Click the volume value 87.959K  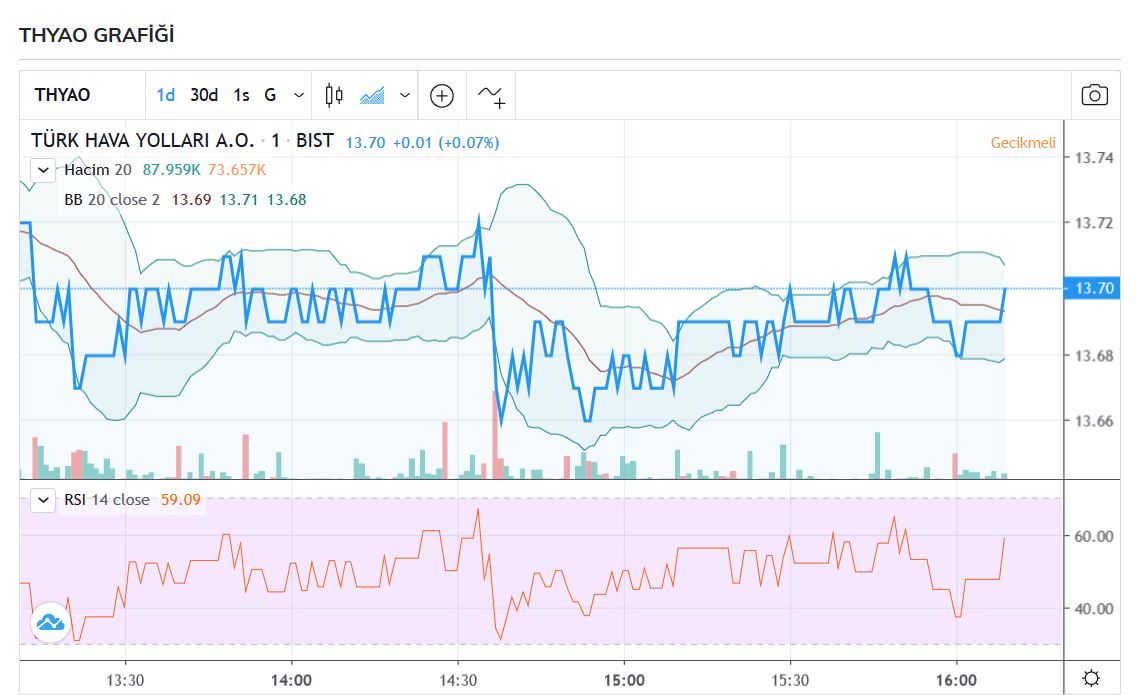point(171,170)
